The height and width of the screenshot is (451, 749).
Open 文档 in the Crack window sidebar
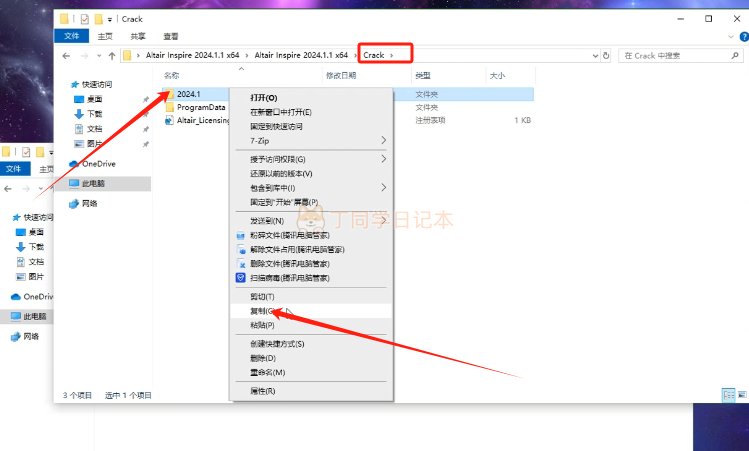click(88, 129)
